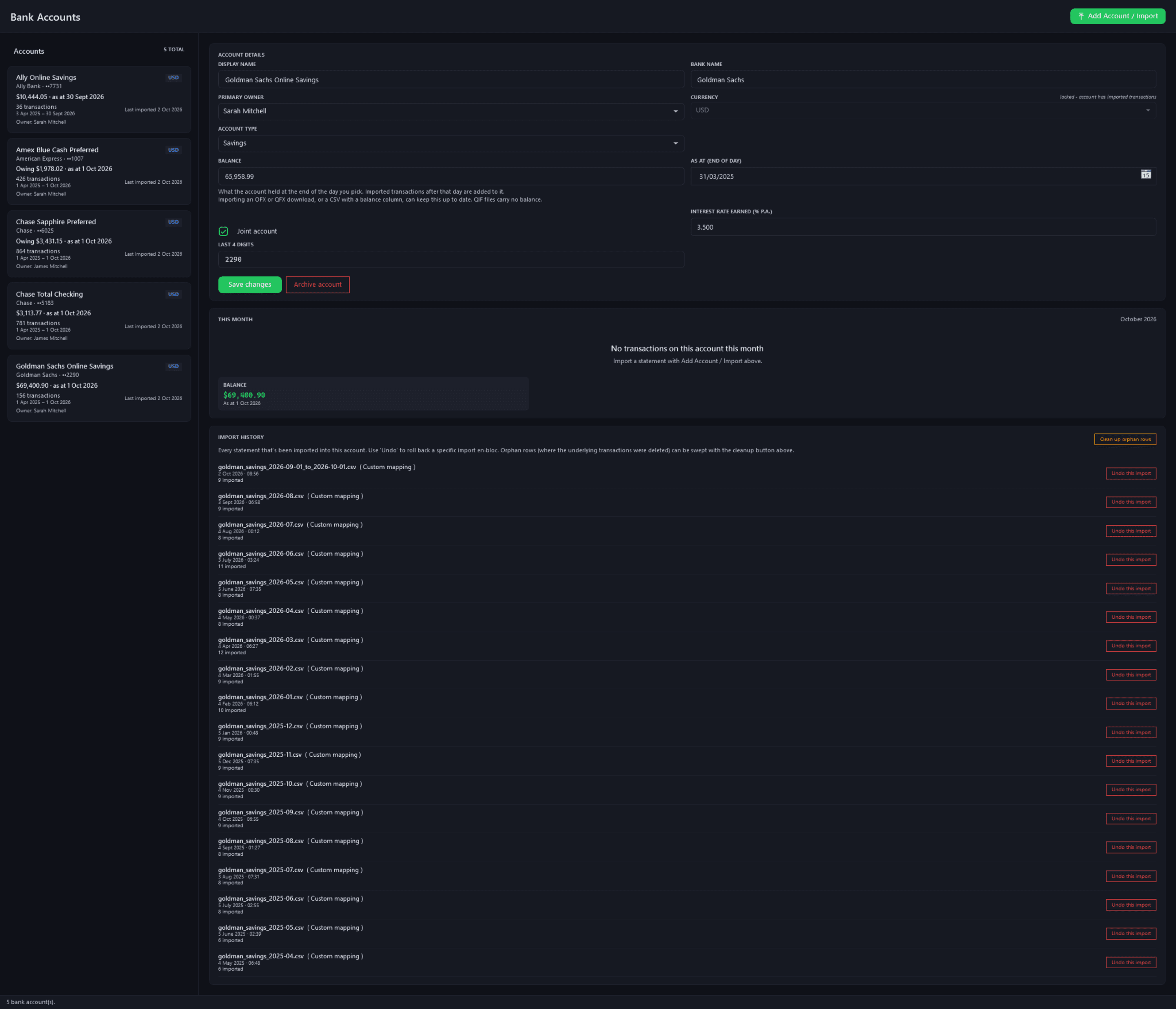
Task: Undo the goldman_savings_2026-08.csv import
Action: [x=1130, y=502]
